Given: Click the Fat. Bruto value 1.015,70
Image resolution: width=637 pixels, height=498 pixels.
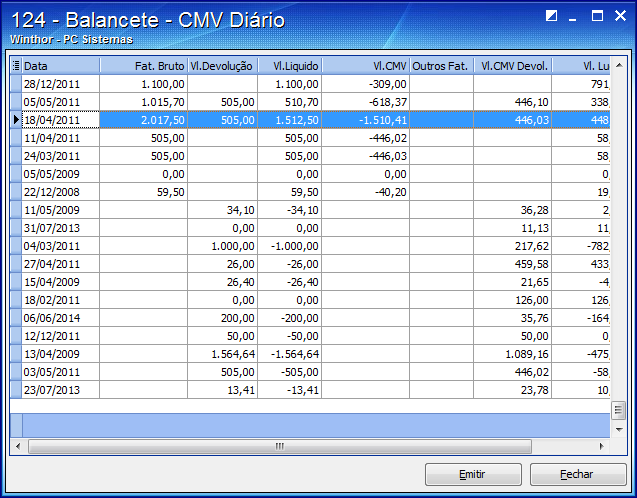Looking at the screenshot, I should 163,102.
